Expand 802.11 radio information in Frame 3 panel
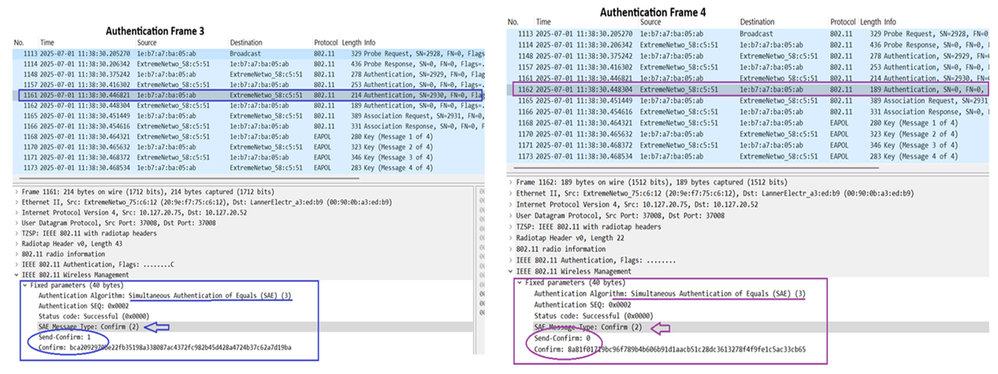 coord(17,254)
